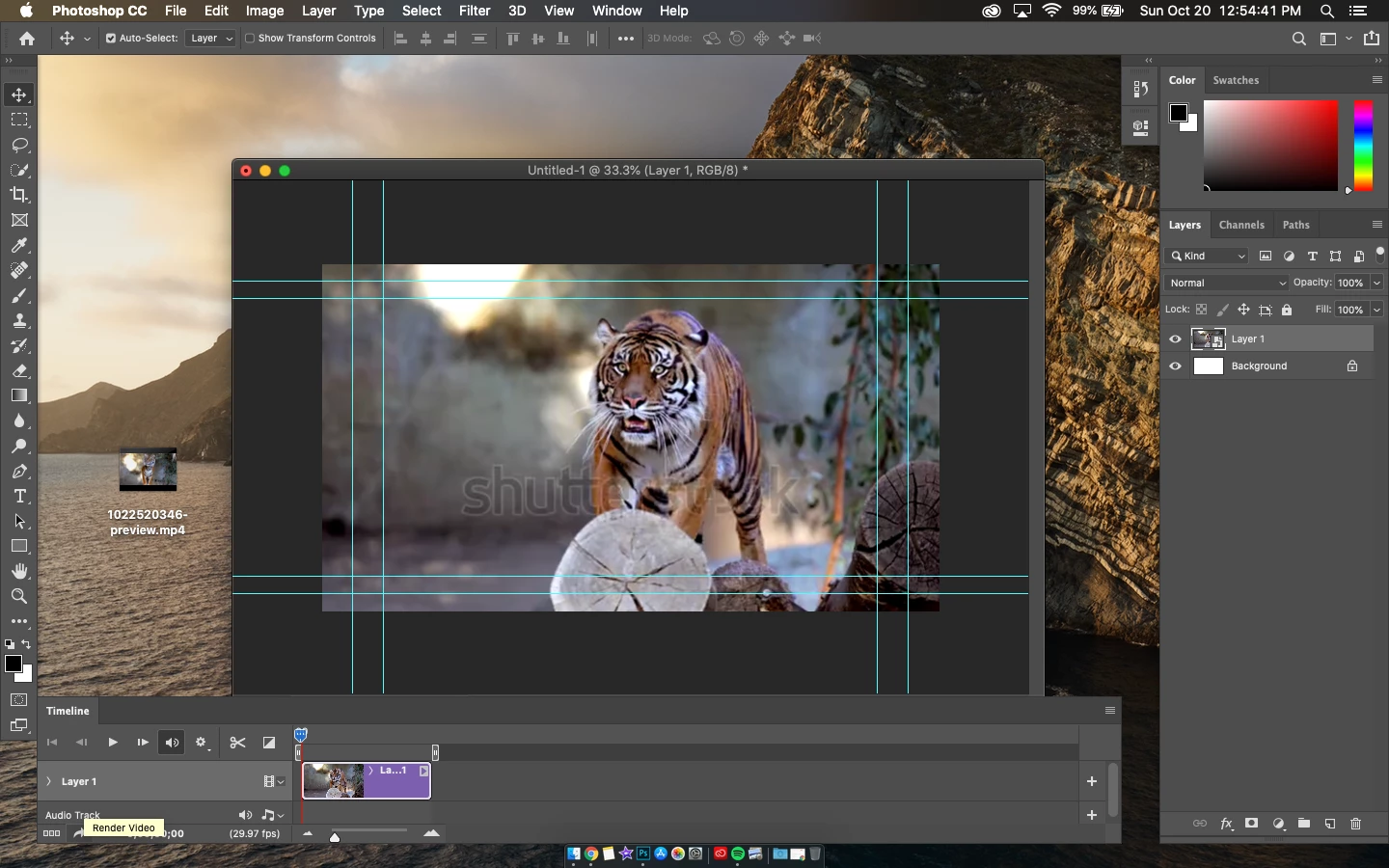Select the Quick Selection tool
1389x868 pixels.
[x=19, y=170]
